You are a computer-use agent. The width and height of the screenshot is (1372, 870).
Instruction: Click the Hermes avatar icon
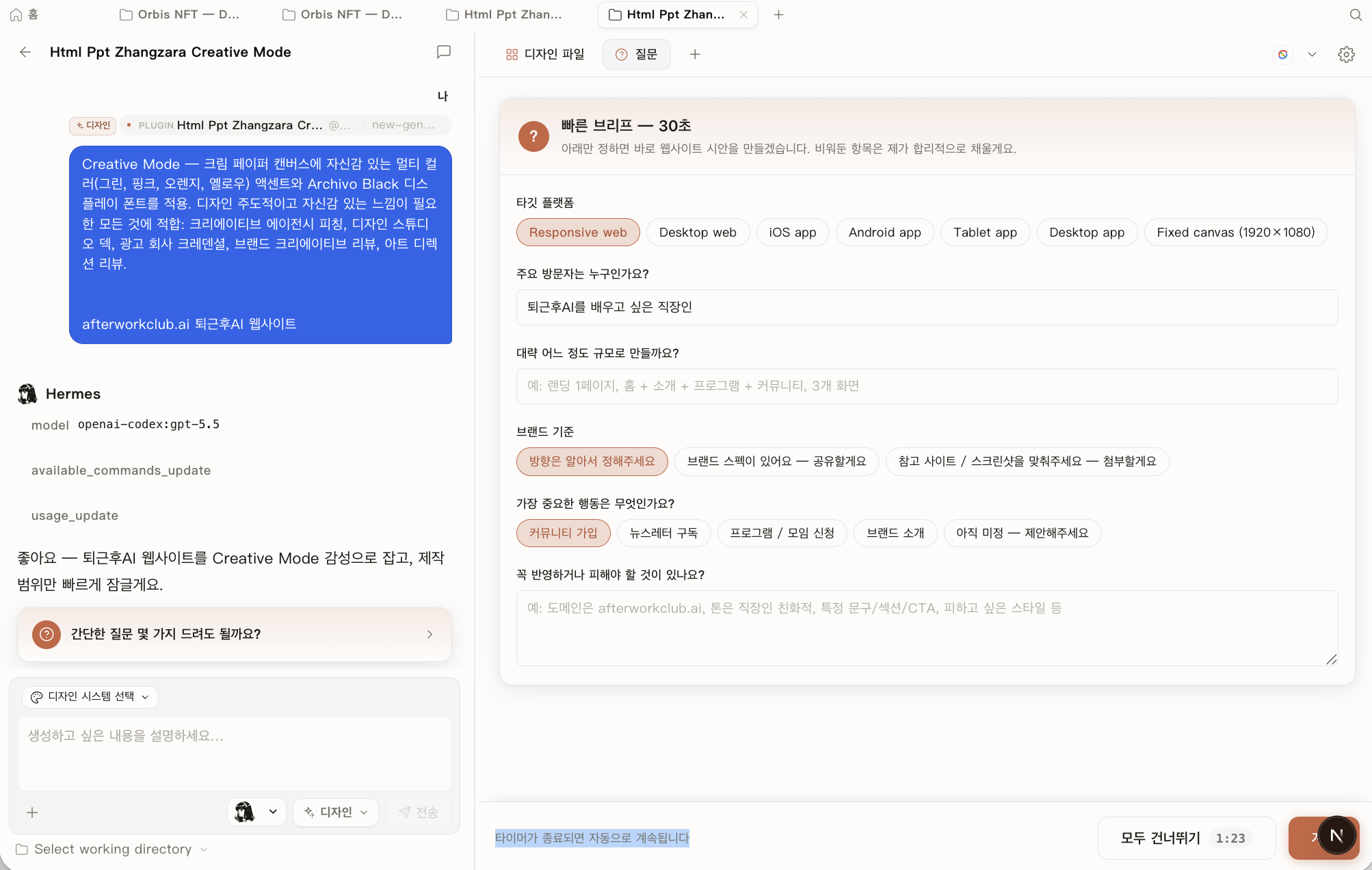point(27,394)
